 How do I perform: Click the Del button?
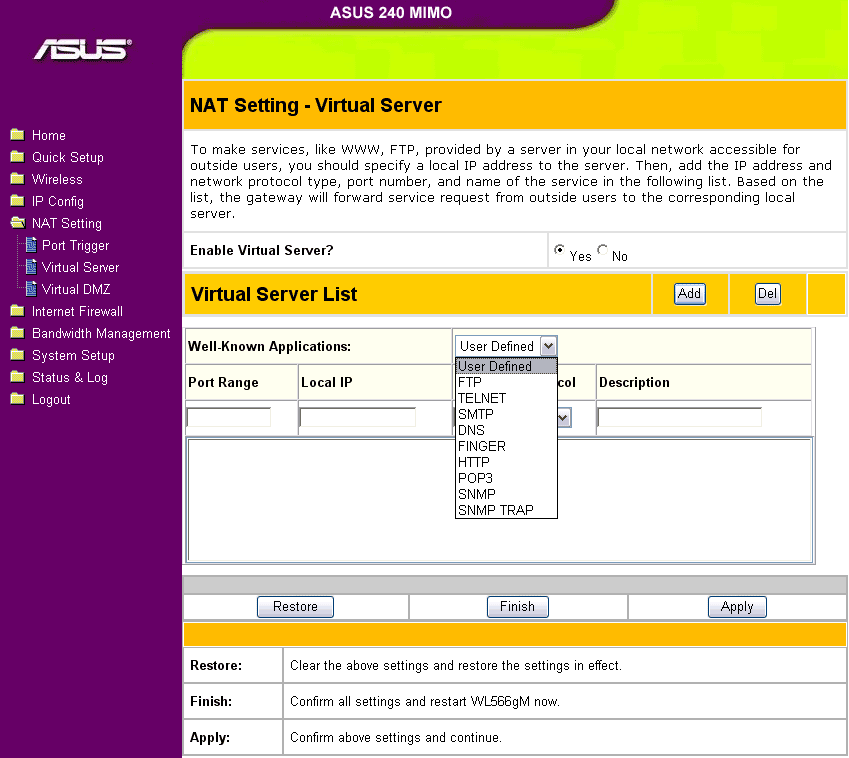(x=767, y=293)
